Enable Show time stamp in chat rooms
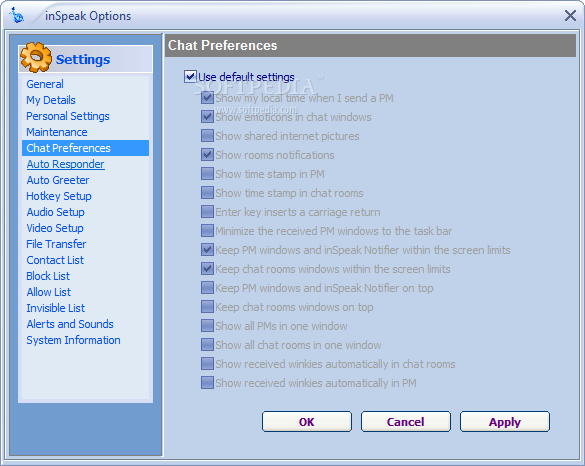585x466 pixels. [207, 193]
